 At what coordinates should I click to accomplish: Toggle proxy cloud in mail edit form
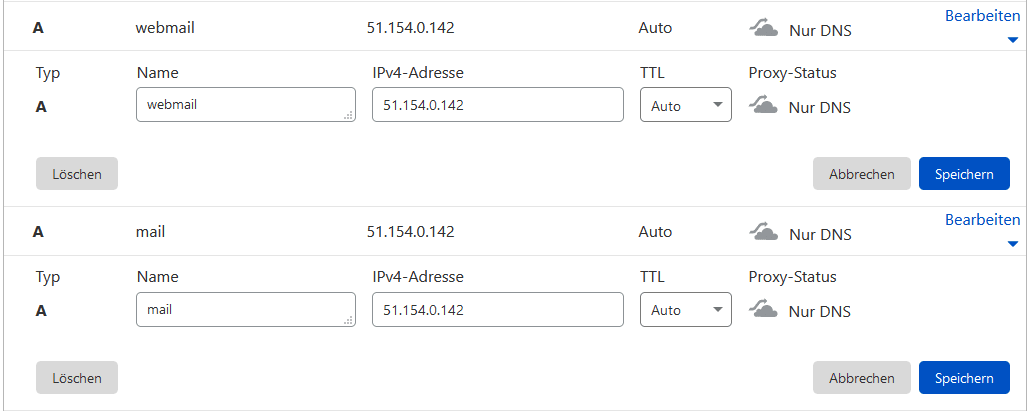click(x=764, y=310)
